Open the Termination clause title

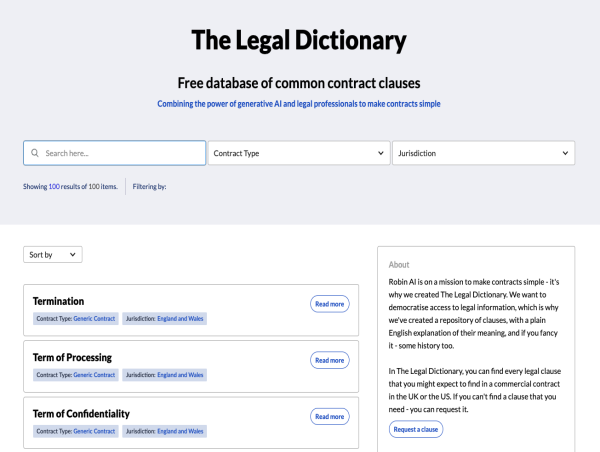click(x=58, y=301)
